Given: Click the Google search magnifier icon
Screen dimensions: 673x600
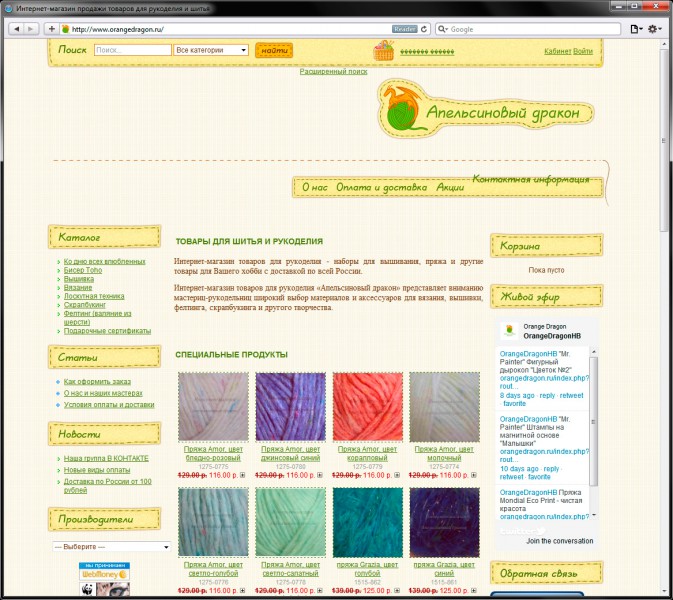Looking at the screenshot, I should (442, 29).
